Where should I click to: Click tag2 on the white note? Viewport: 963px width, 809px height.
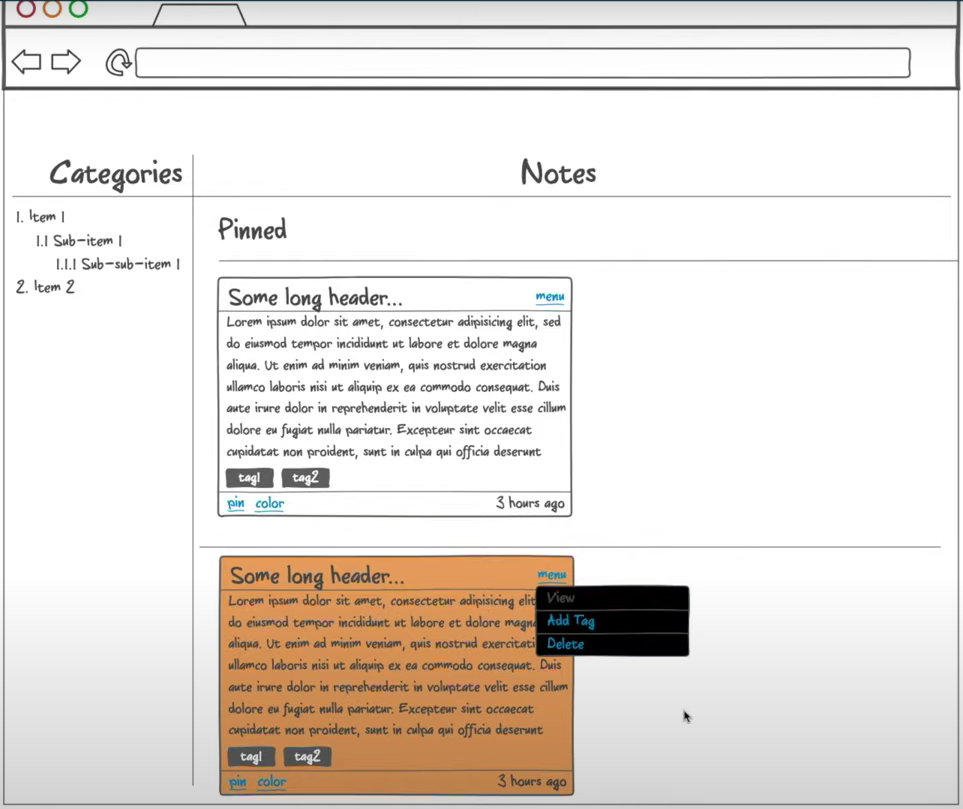305,478
